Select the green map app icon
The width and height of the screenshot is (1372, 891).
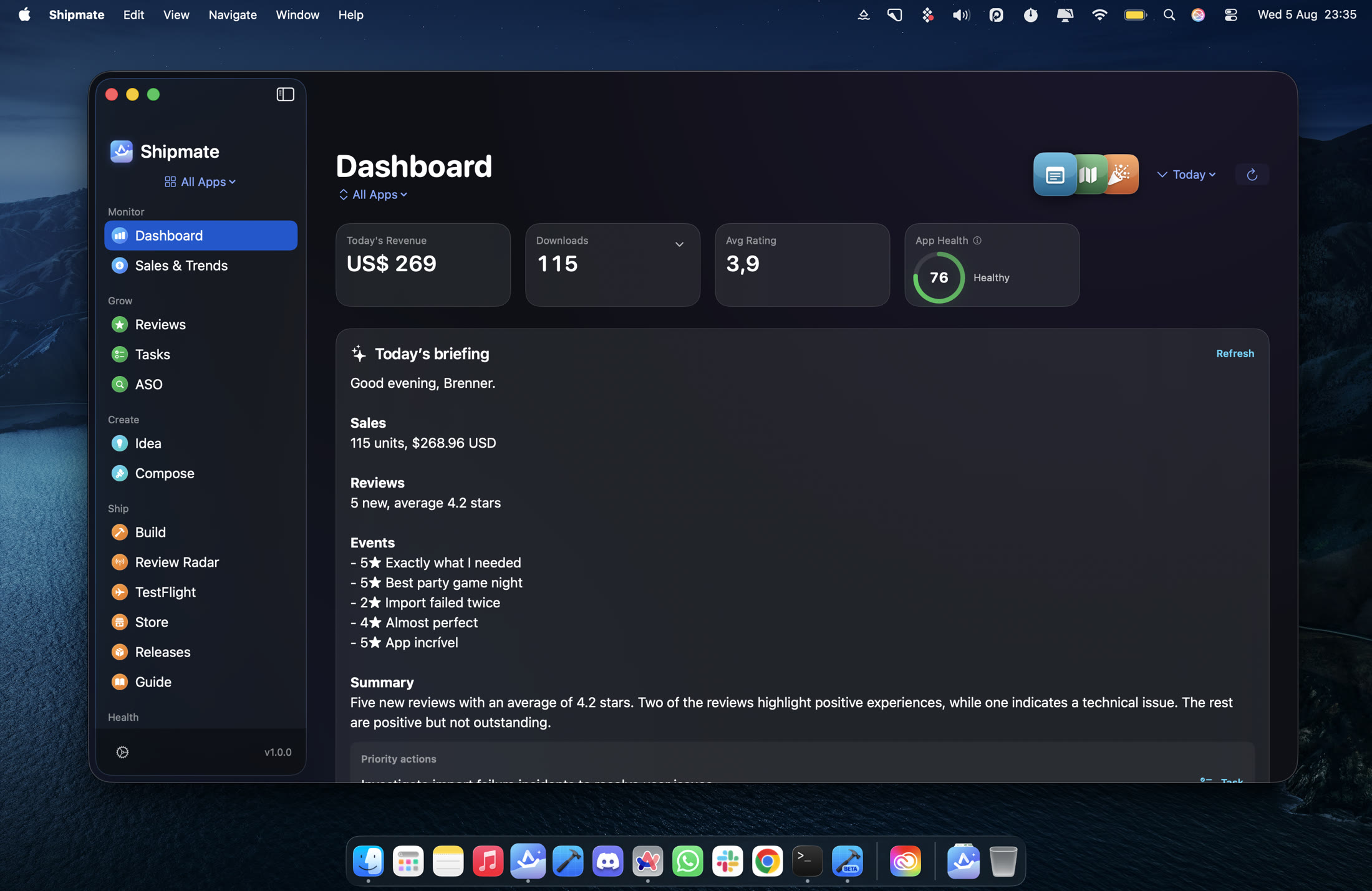pos(1091,174)
